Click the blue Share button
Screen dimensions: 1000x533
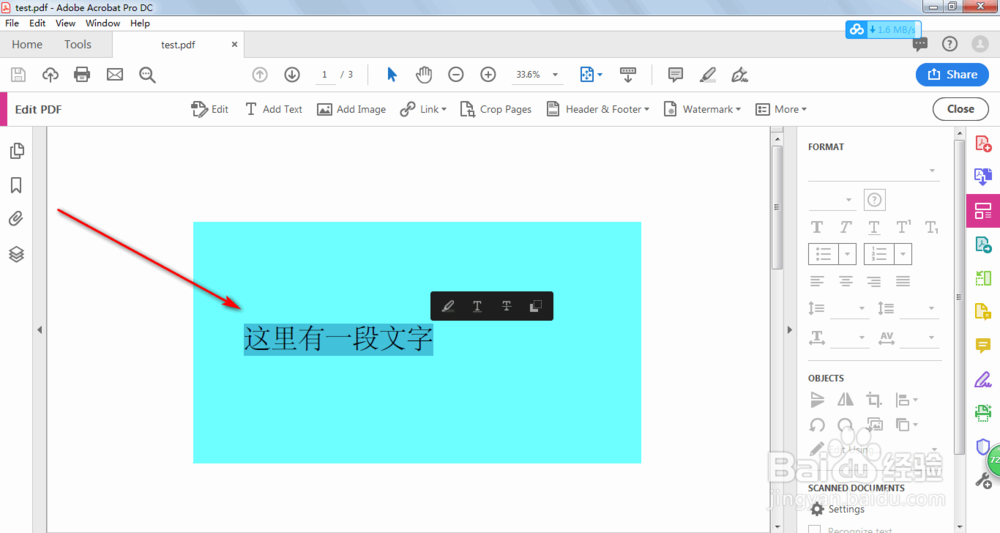pos(952,75)
